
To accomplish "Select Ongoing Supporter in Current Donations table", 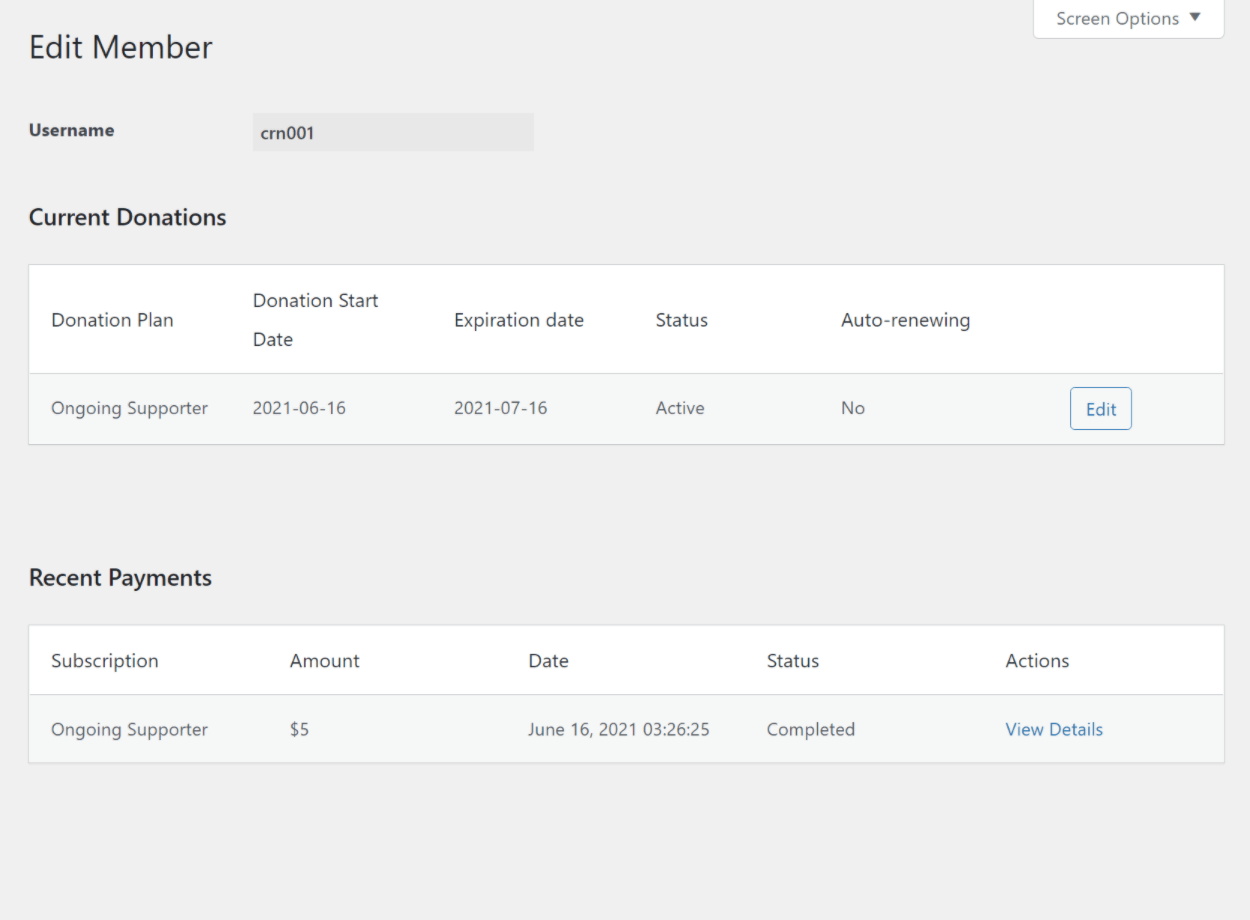I will pos(129,408).
